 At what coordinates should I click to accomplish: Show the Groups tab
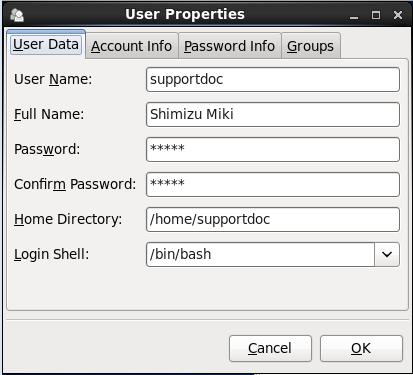click(x=311, y=46)
